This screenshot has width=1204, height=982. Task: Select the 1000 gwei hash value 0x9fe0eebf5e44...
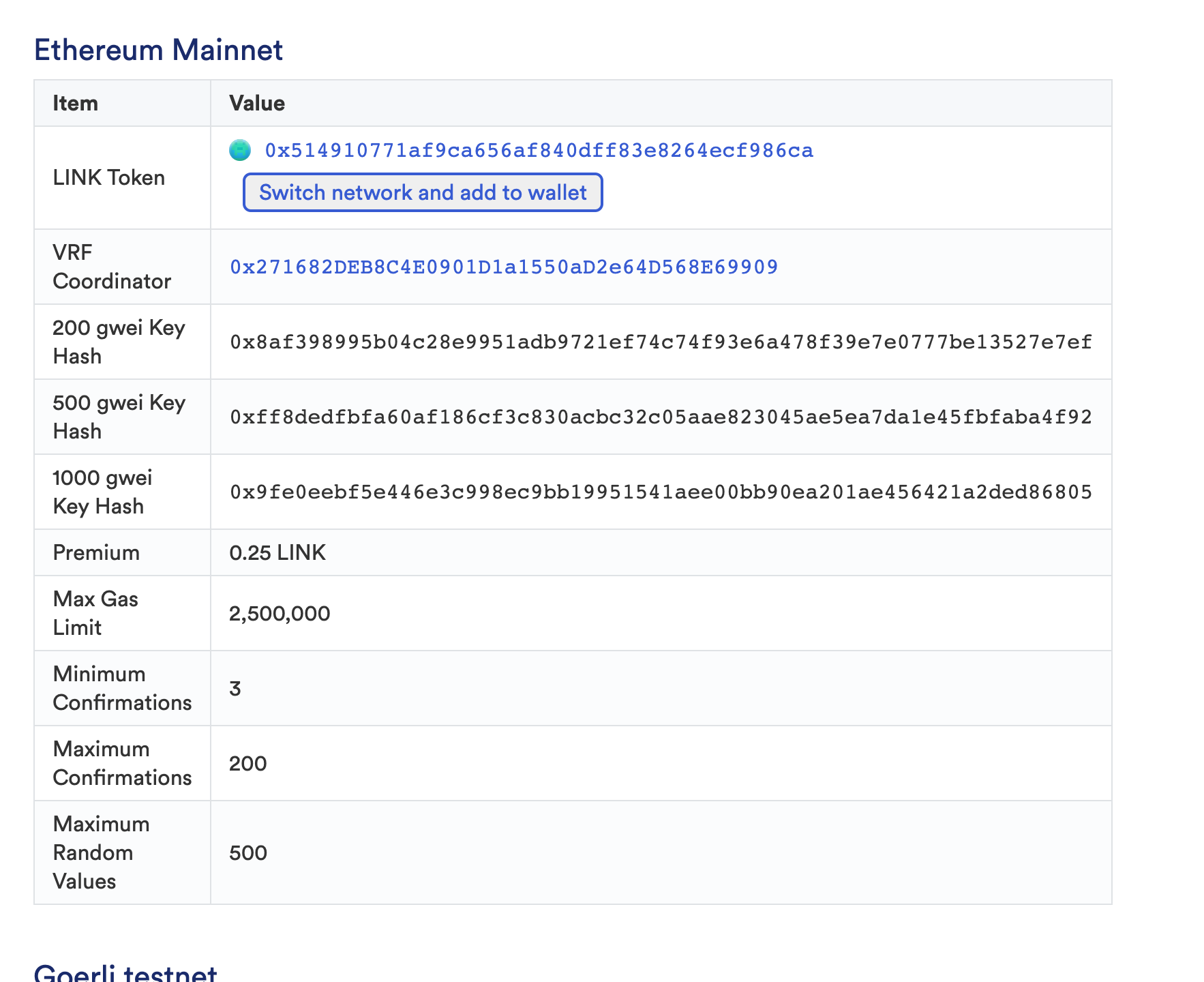(x=661, y=492)
